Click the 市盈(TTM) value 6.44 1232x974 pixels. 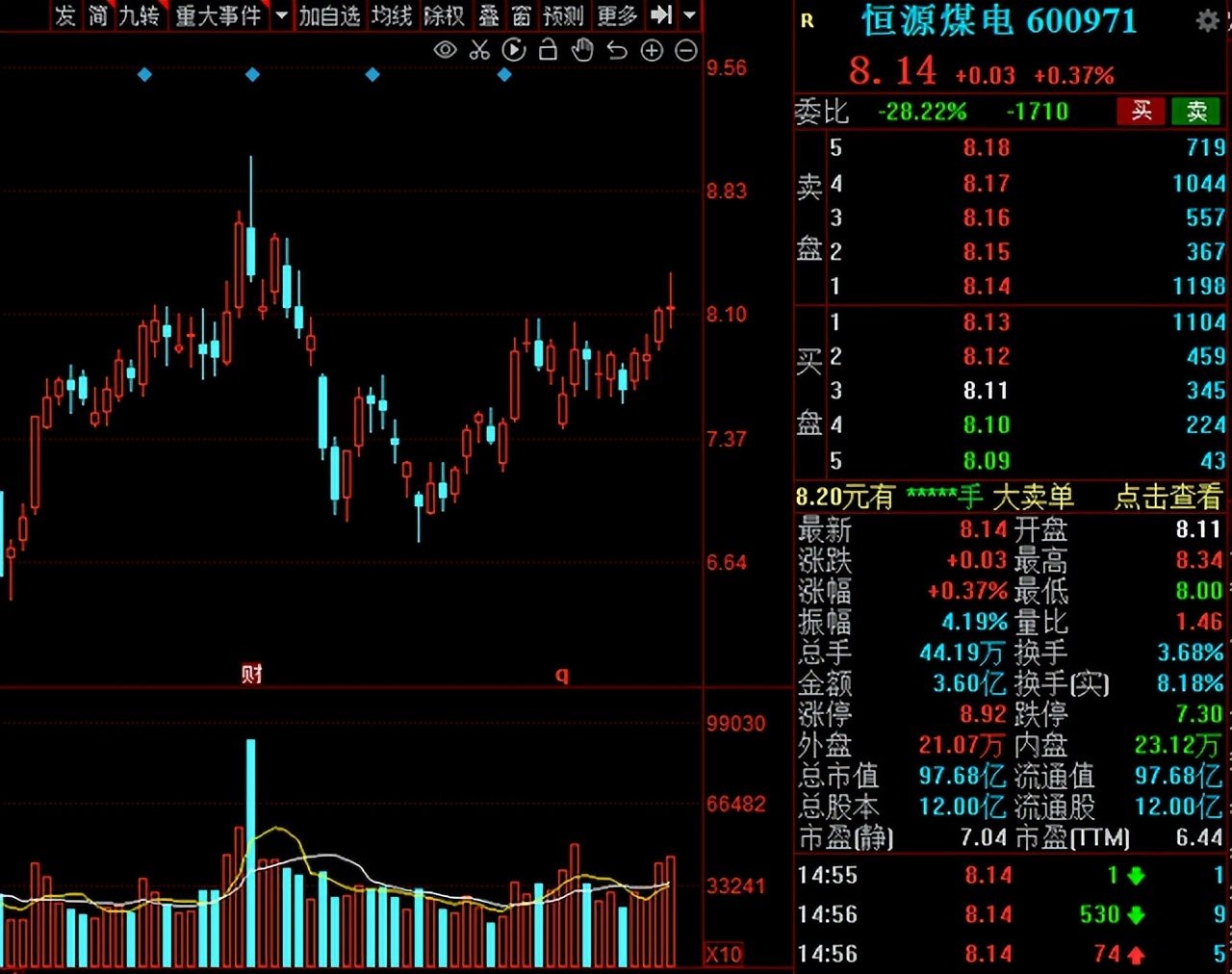click(x=1198, y=837)
